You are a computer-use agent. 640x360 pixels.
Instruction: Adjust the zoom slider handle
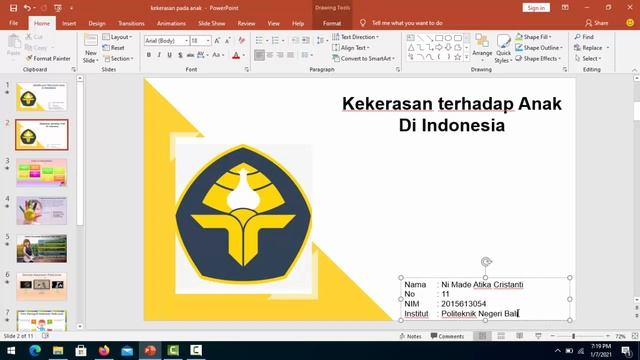(573, 336)
